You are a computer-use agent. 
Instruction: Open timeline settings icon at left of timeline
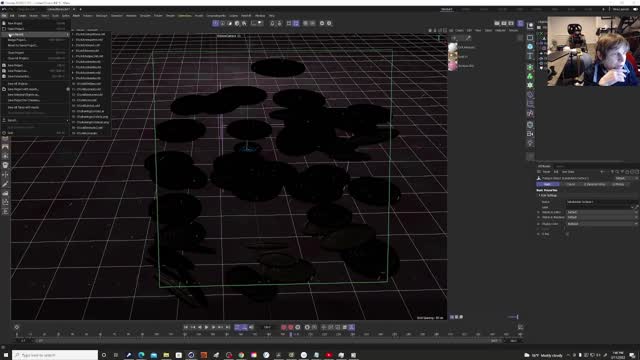(x=17, y=327)
